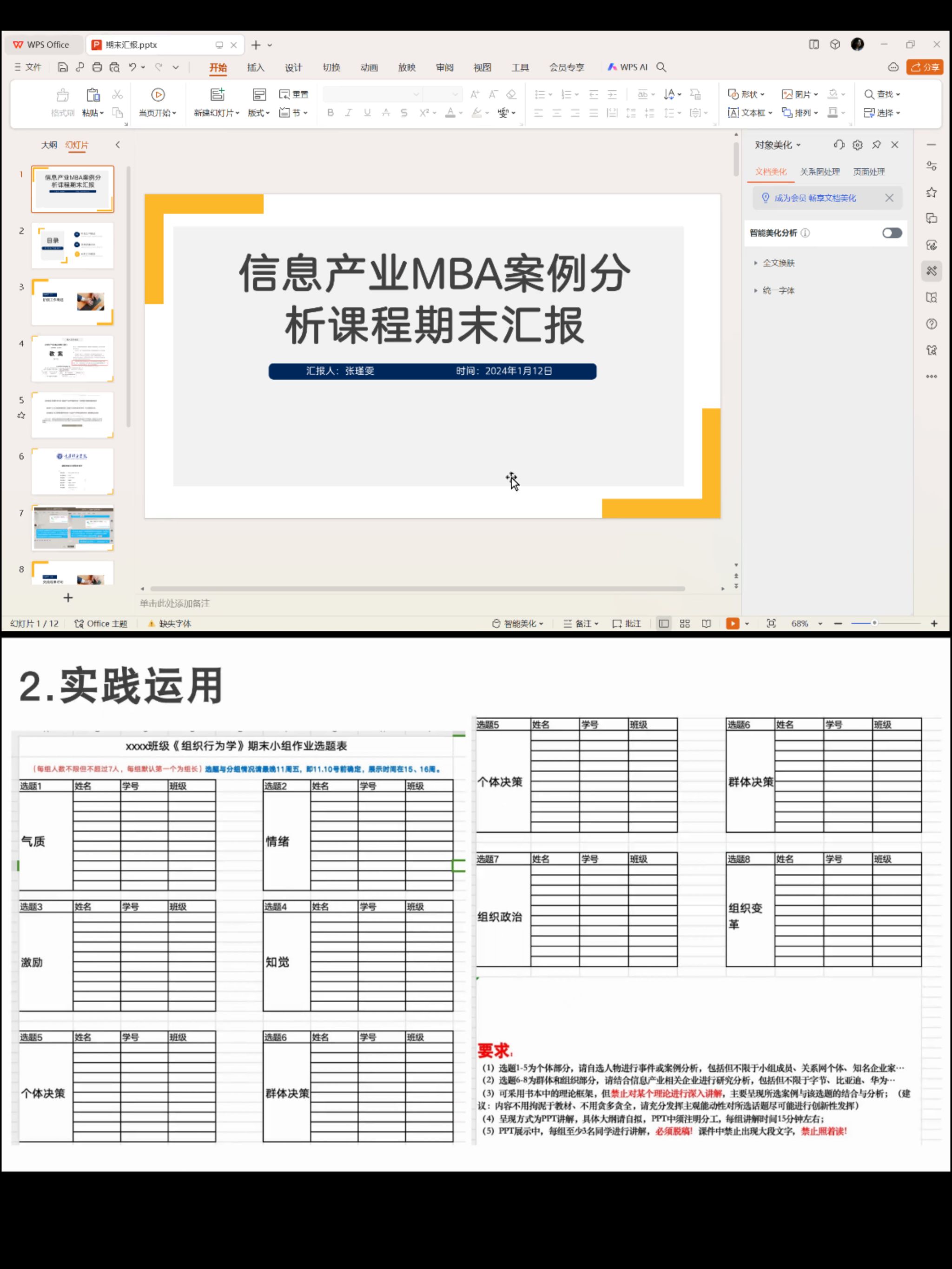Open the WPS AI search magnifier

661,67
